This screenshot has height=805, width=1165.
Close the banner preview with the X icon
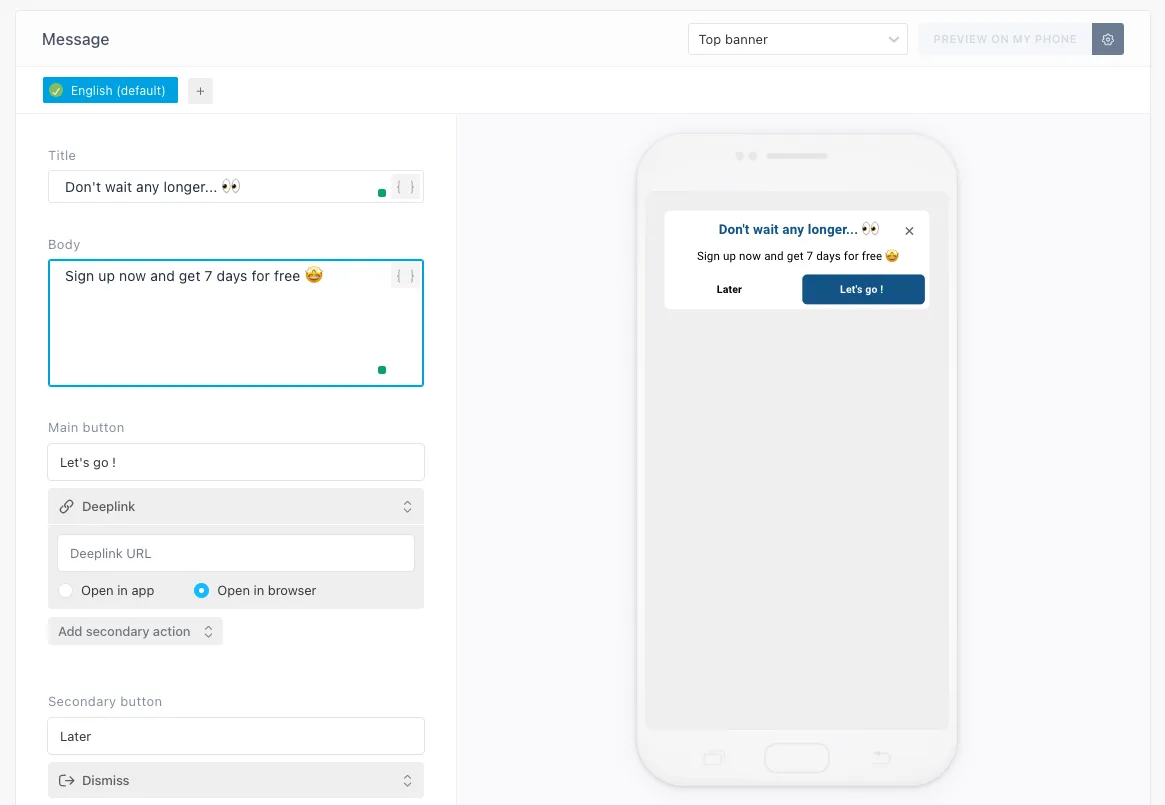point(909,230)
